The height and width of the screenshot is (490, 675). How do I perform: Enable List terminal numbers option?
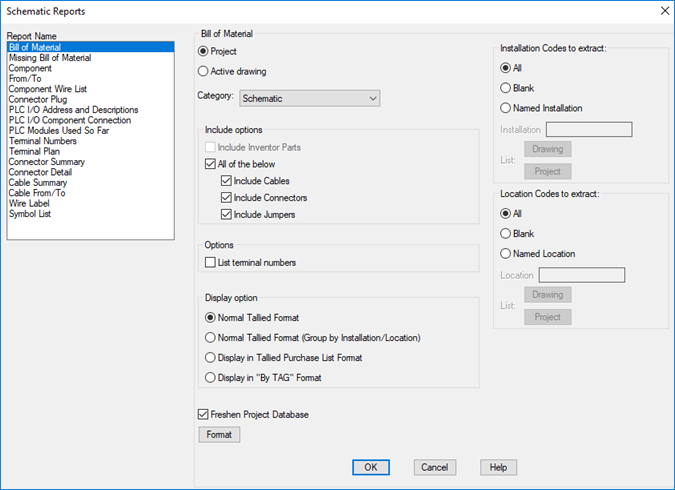(x=210, y=263)
